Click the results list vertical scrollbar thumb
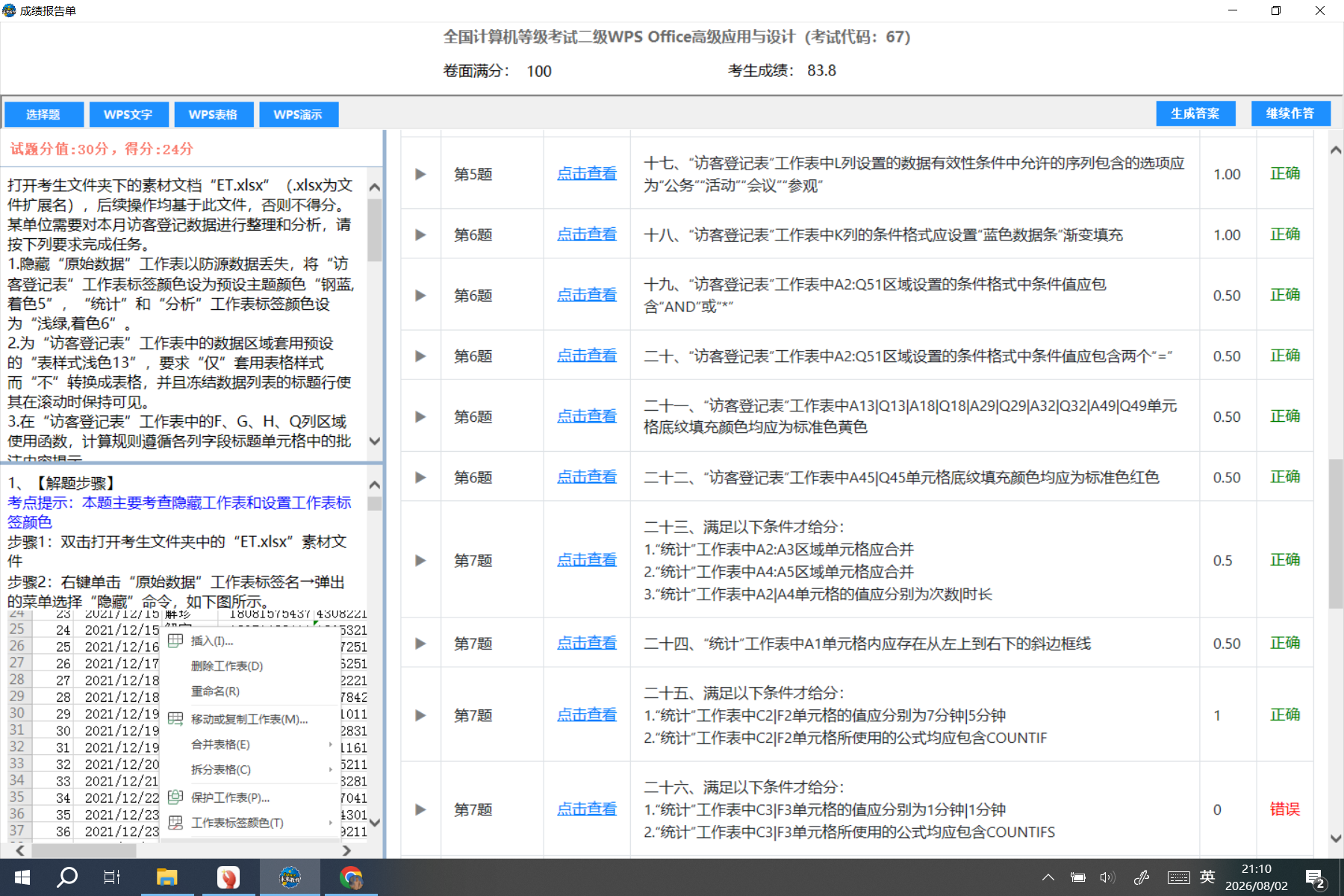1344x896 pixels. click(1336, 534)
